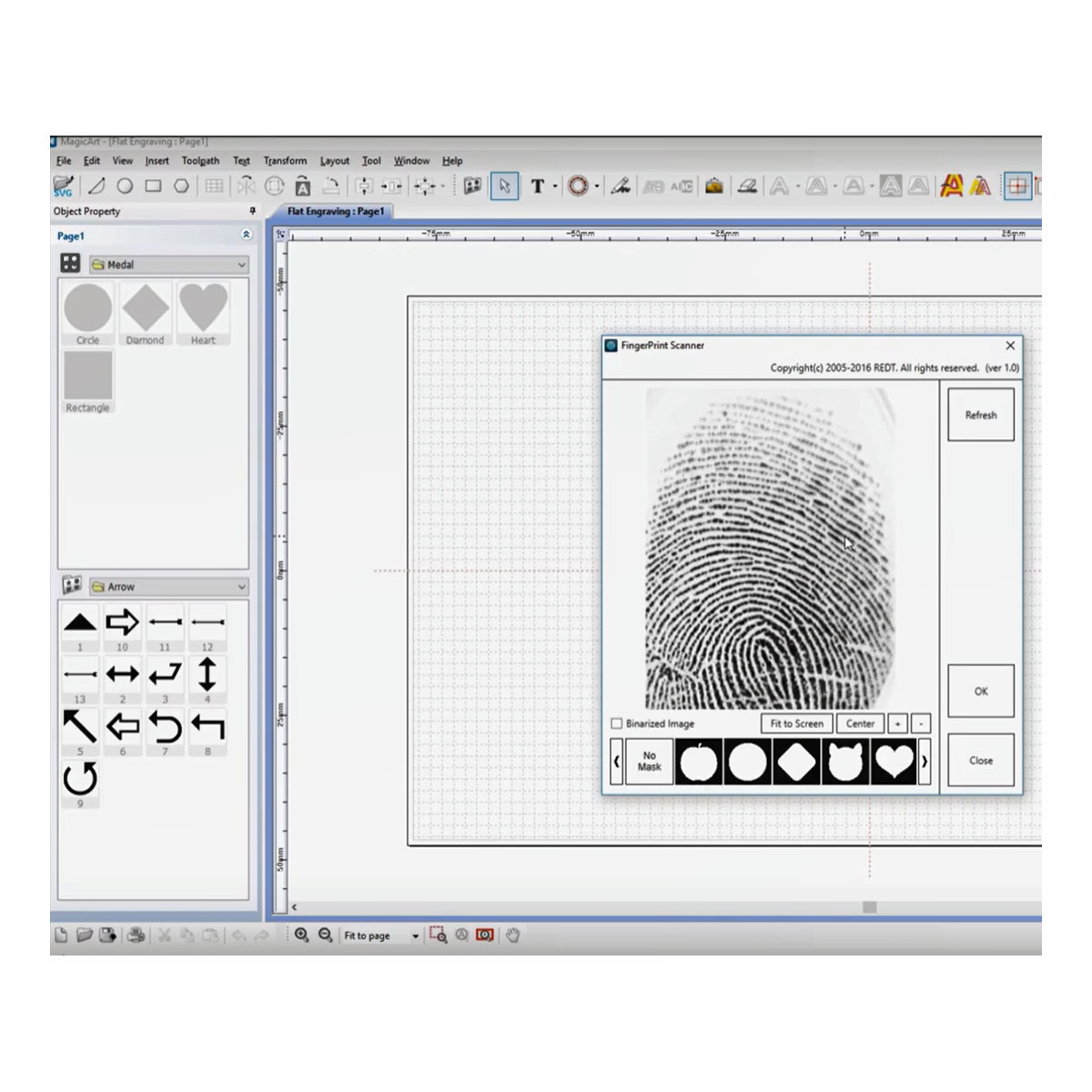Switch to the Flat Engraving Page1 tab
This screenshot has width=1092, height=1092.
pos(336,211)
